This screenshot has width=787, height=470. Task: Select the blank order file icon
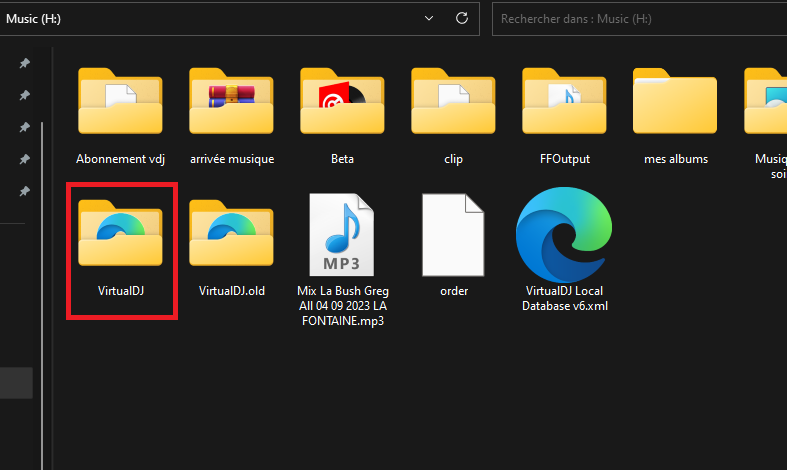tap(453, 234)
